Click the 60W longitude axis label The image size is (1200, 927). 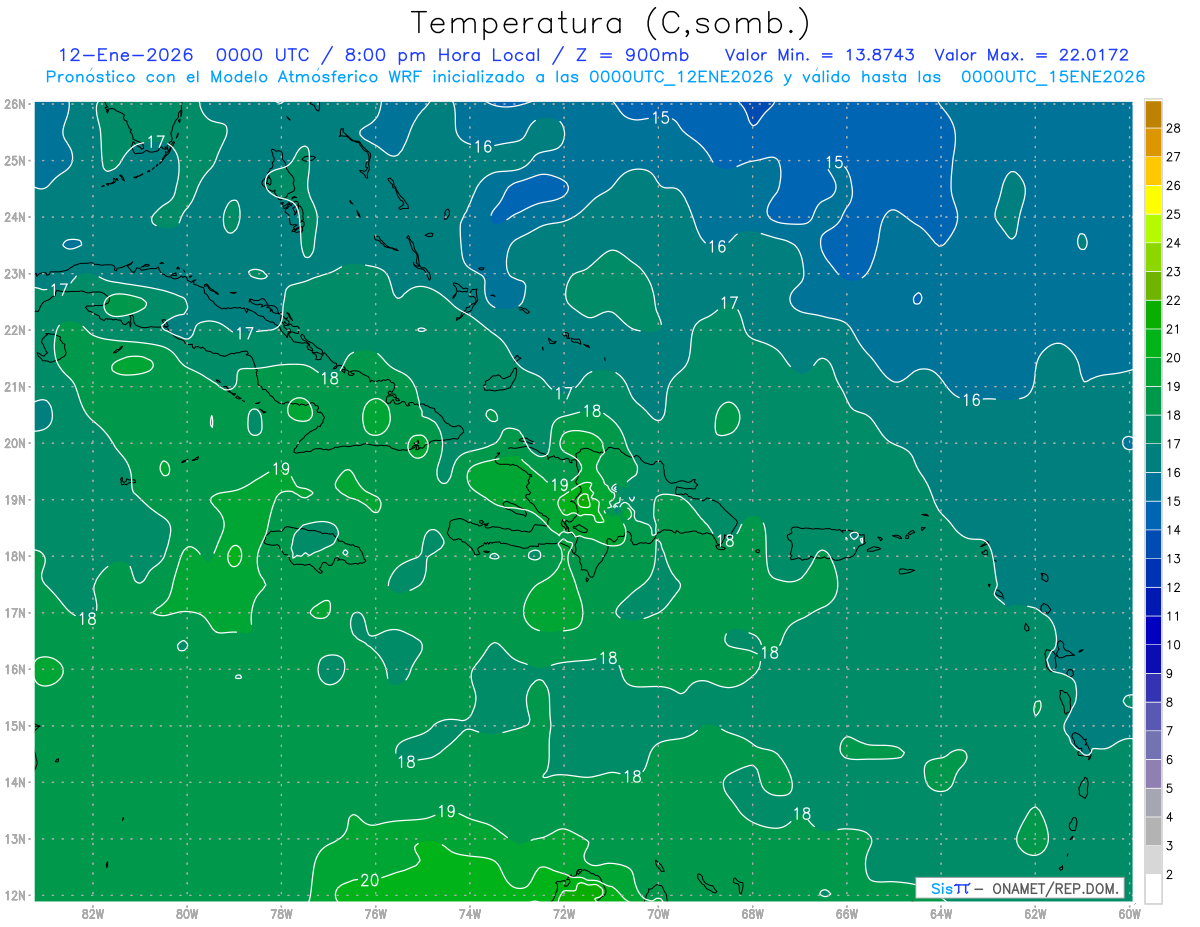[x=1129, y=913]
